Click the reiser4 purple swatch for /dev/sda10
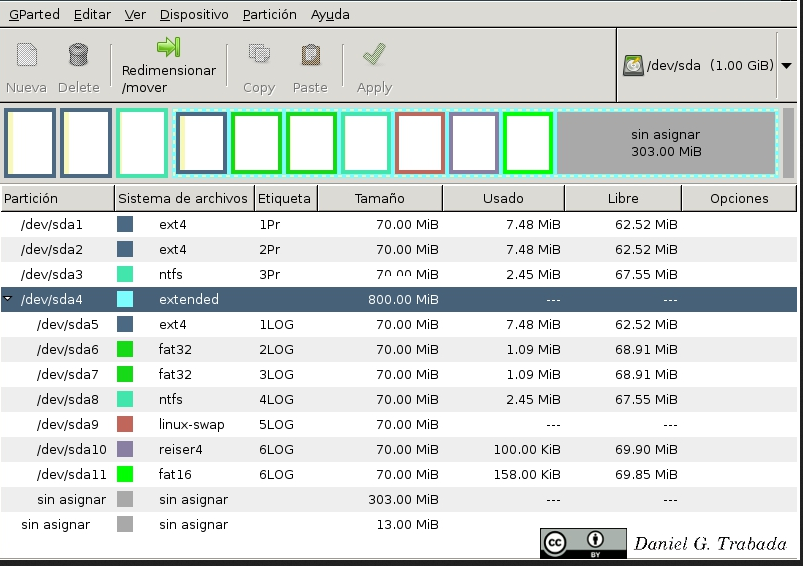 [x=125, y=449]
